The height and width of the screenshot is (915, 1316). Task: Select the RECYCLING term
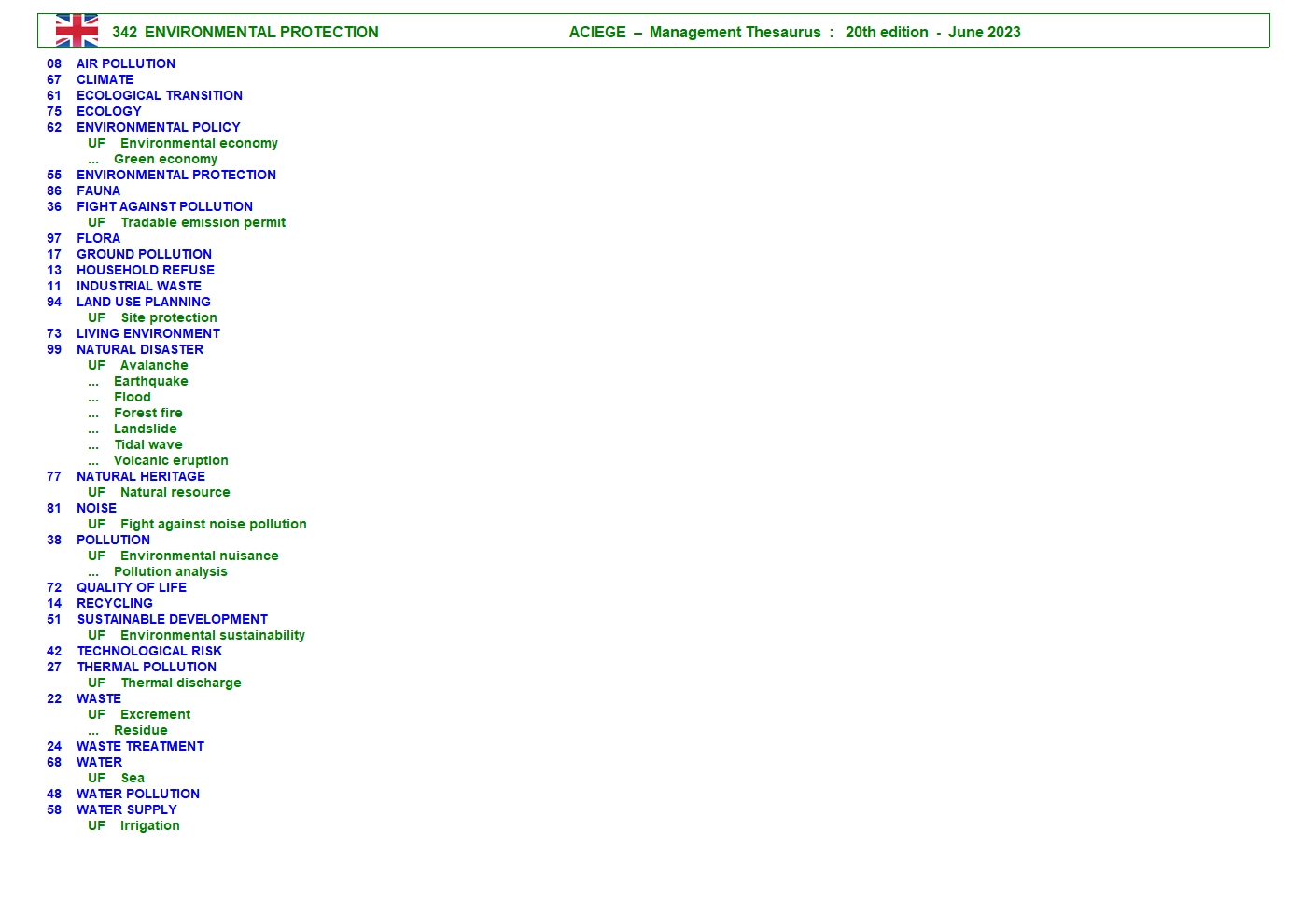tap(114, 603)
